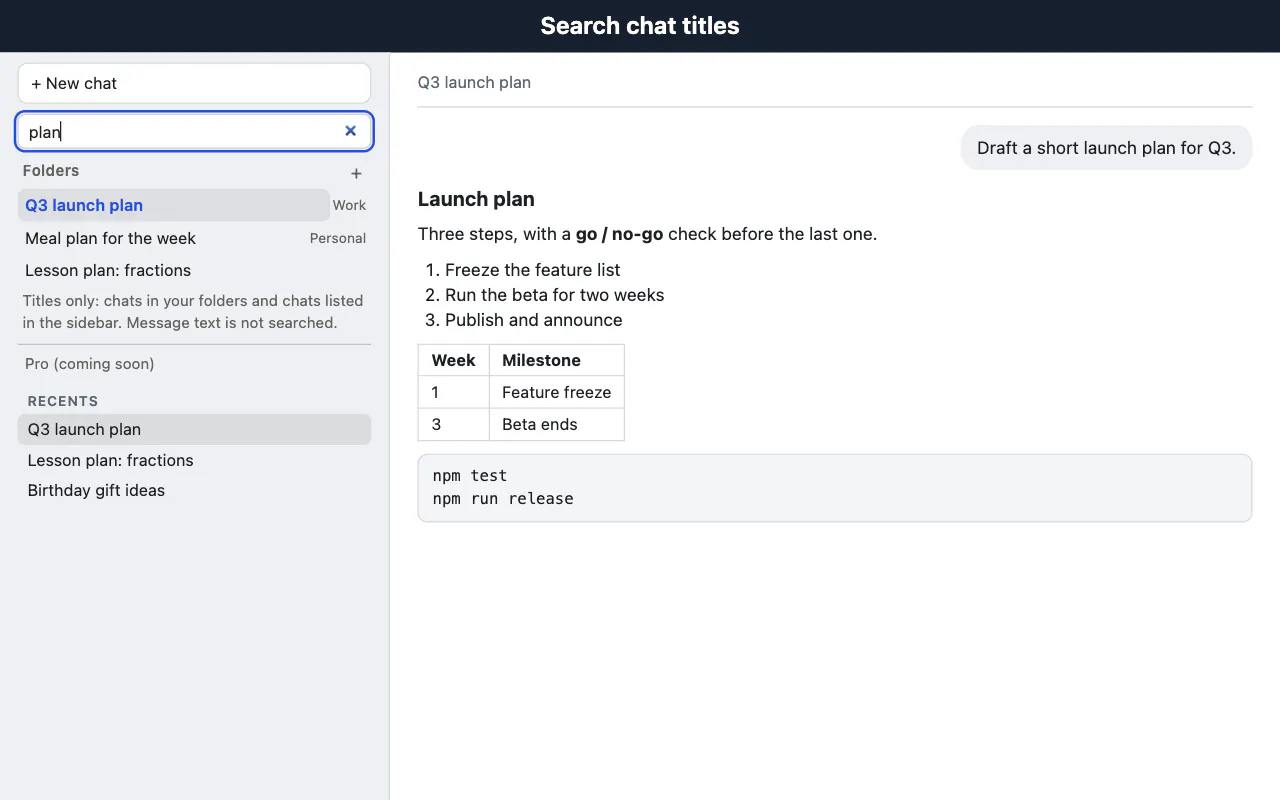Click the Launch plan heading in the reply

tap(476, 199)
